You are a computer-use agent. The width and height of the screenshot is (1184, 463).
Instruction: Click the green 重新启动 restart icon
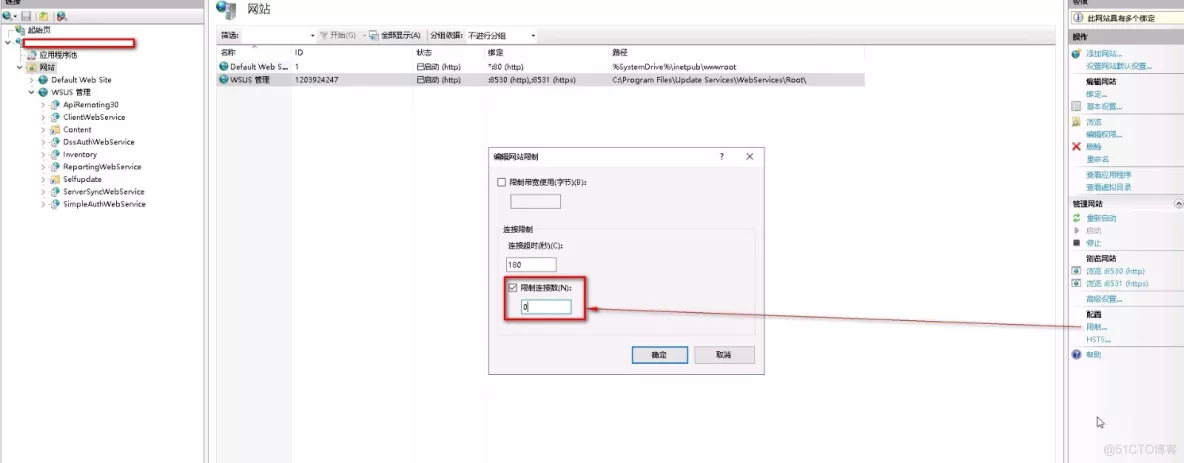1077,218
